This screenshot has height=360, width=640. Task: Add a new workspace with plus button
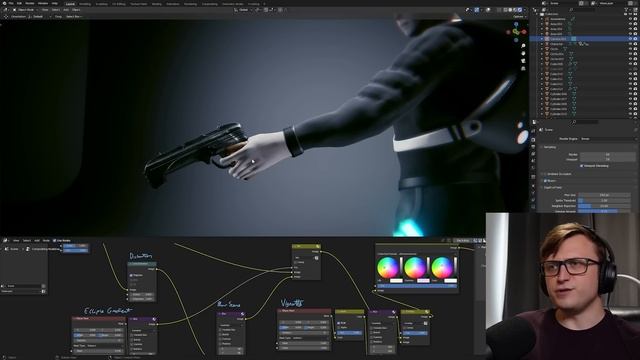tap(264, 4)
